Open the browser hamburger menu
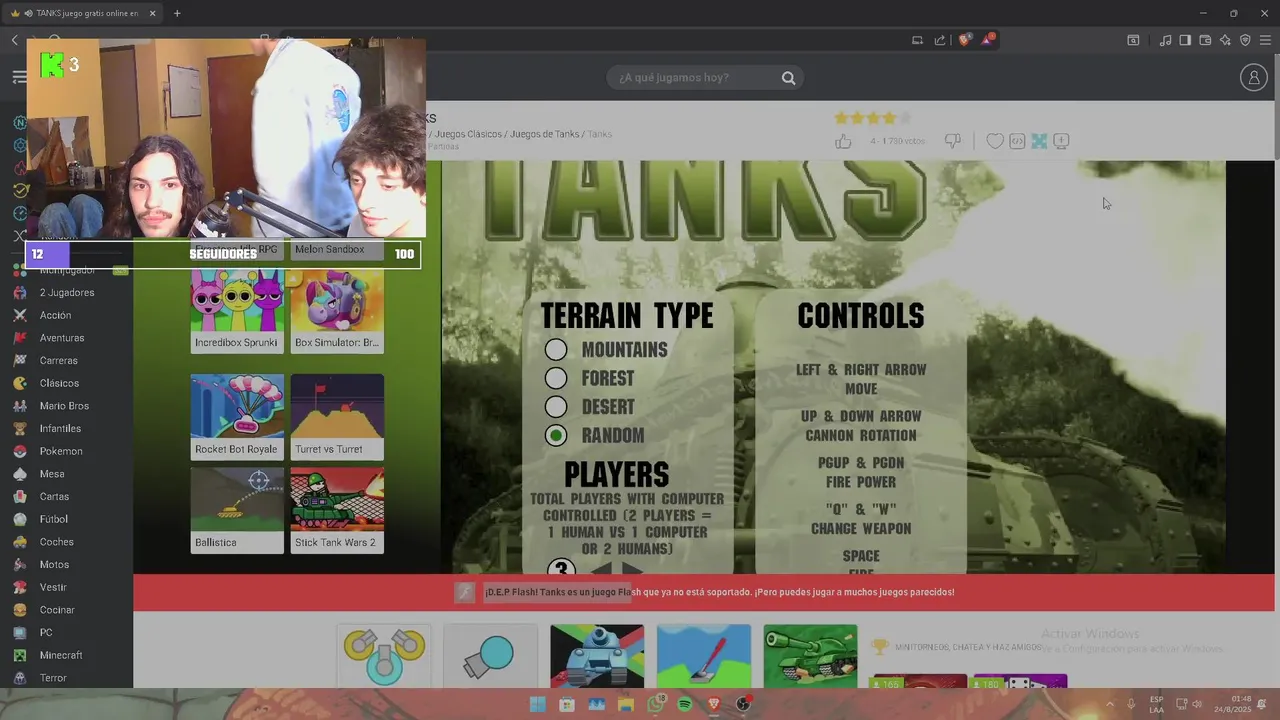This screenshot has width=1280, height=720. click(x=1265, y=40)
